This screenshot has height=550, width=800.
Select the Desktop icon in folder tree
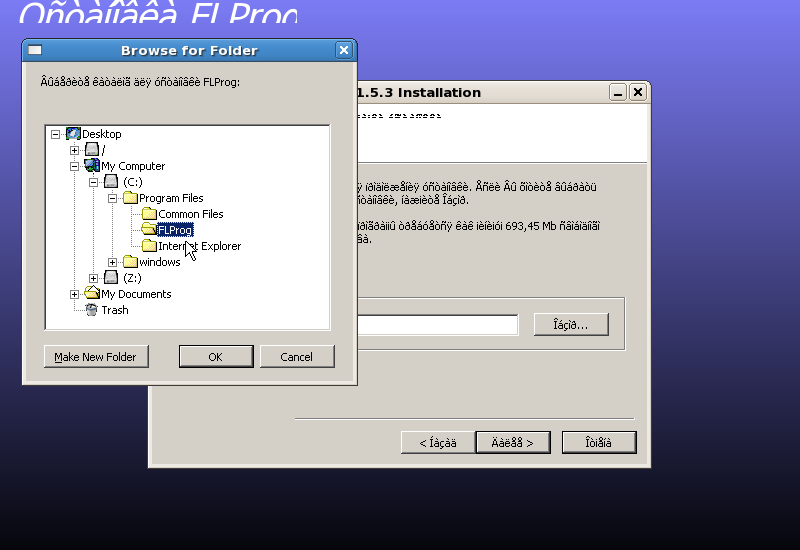point(73,134)
